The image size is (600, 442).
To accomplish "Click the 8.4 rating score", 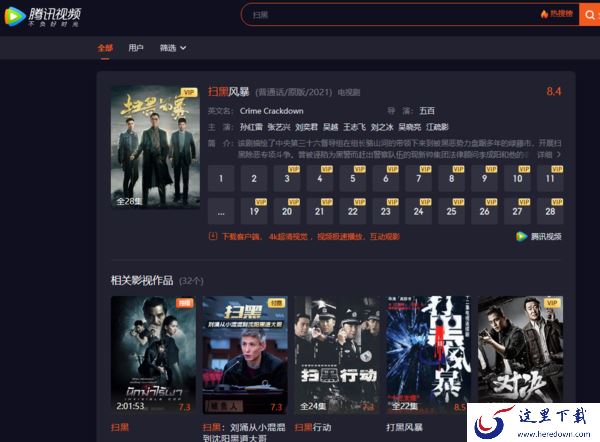I will click(554, 91).
